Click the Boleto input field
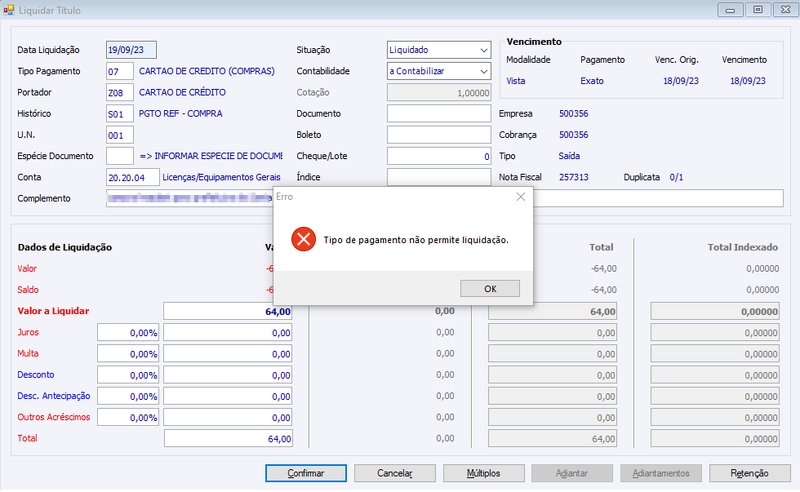The width and height of the screenshot is (800, 492). pyautogui.click(x=439, y=135)
